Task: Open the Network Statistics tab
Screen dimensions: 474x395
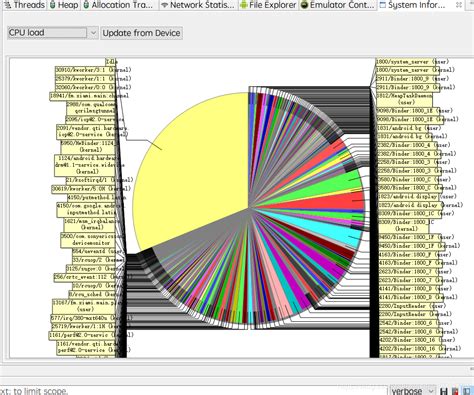Action: point(198,5)
